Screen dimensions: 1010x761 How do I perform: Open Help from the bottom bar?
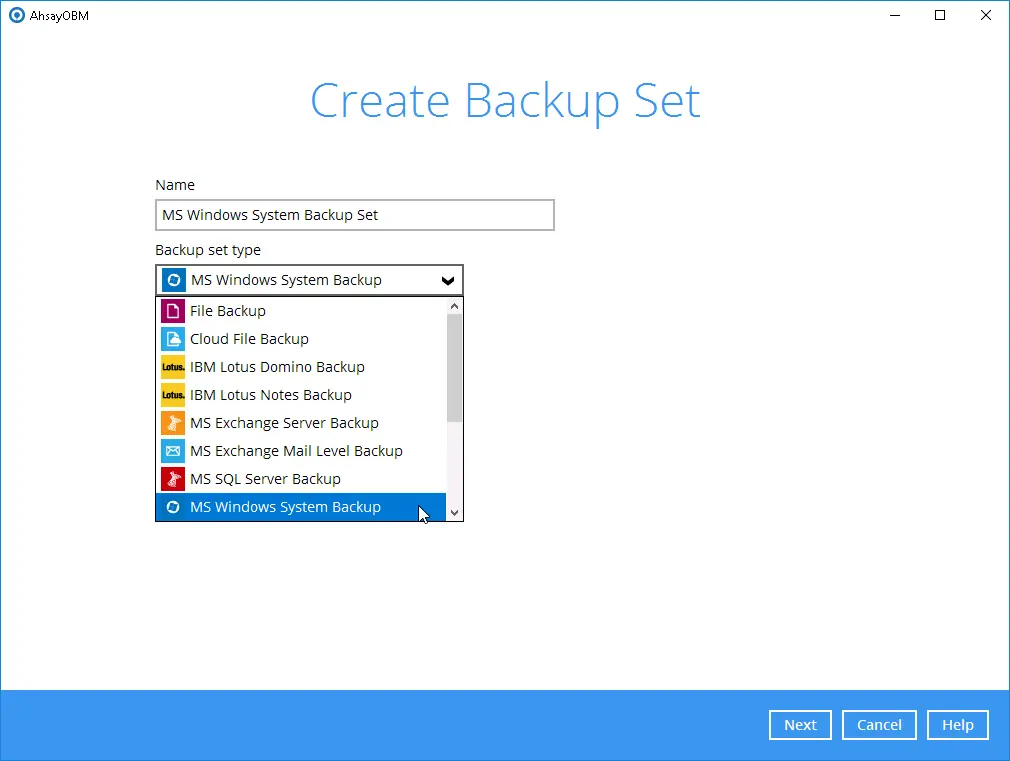957,725
